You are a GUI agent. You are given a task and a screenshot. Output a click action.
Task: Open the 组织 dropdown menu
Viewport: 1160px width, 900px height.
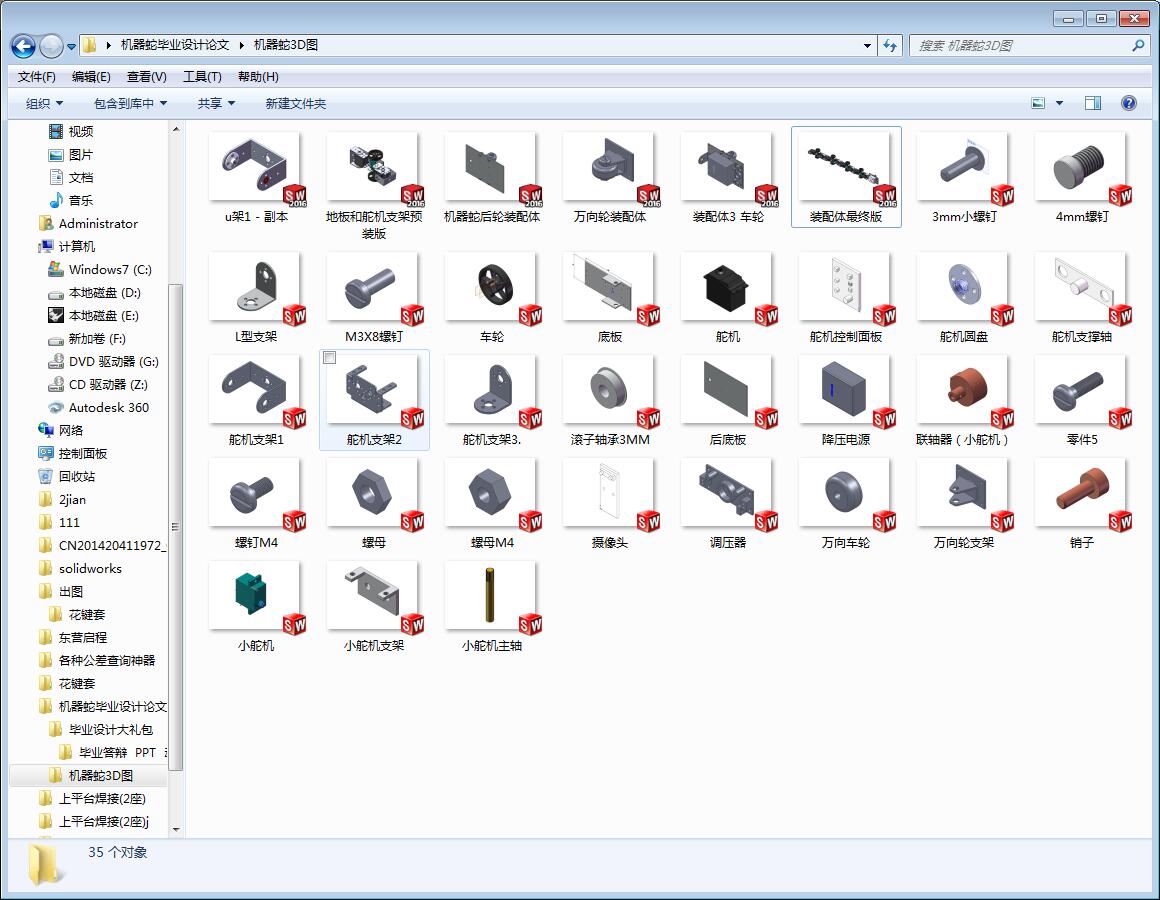pyautogui.click(x=44, y=104)
